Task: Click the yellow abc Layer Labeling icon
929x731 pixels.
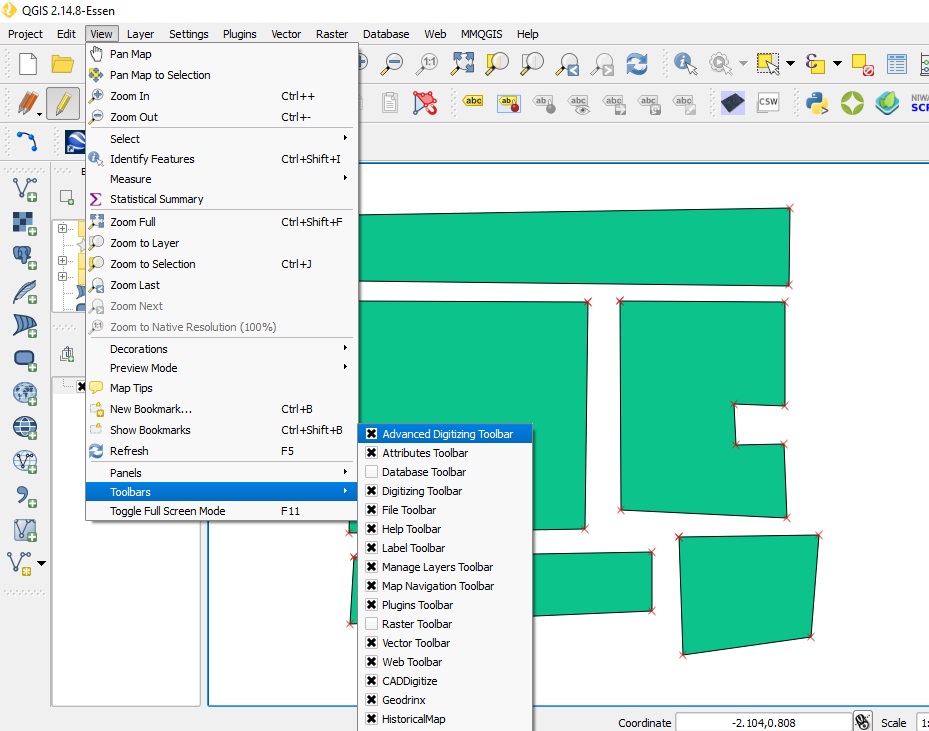Action: [x=473, y=102]
